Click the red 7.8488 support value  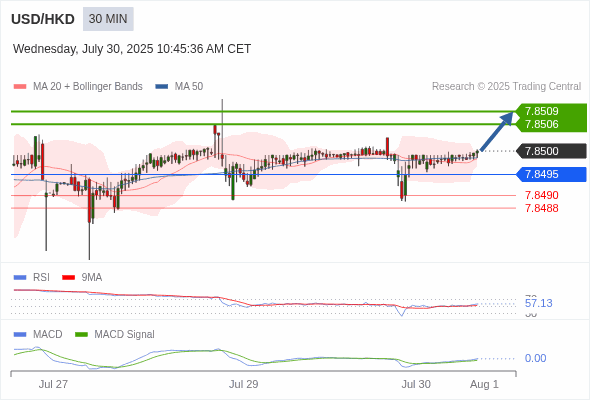click(541, 208)
